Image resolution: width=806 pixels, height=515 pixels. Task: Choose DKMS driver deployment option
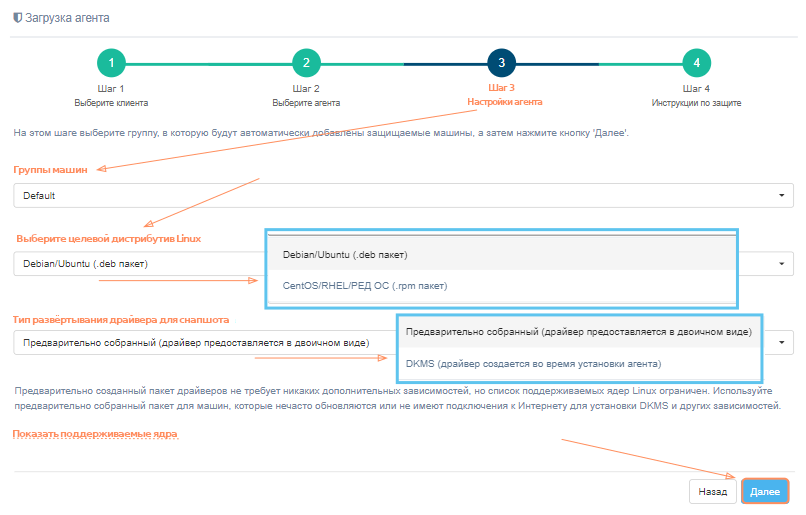click(x=533, y=363)
